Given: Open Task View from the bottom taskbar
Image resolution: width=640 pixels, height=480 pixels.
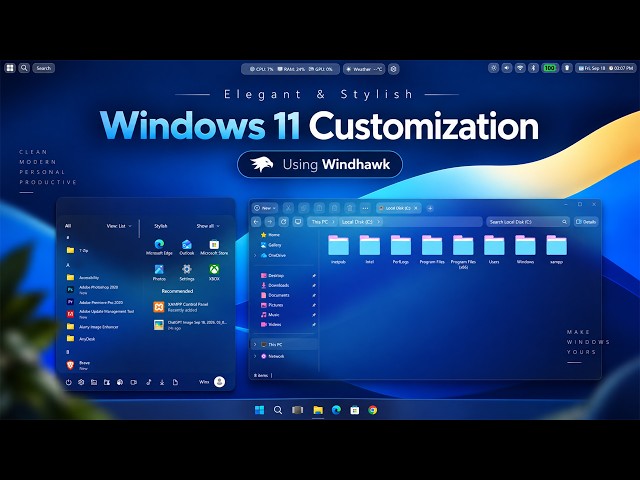Looking at the screenshot, I should pos(298,410).
